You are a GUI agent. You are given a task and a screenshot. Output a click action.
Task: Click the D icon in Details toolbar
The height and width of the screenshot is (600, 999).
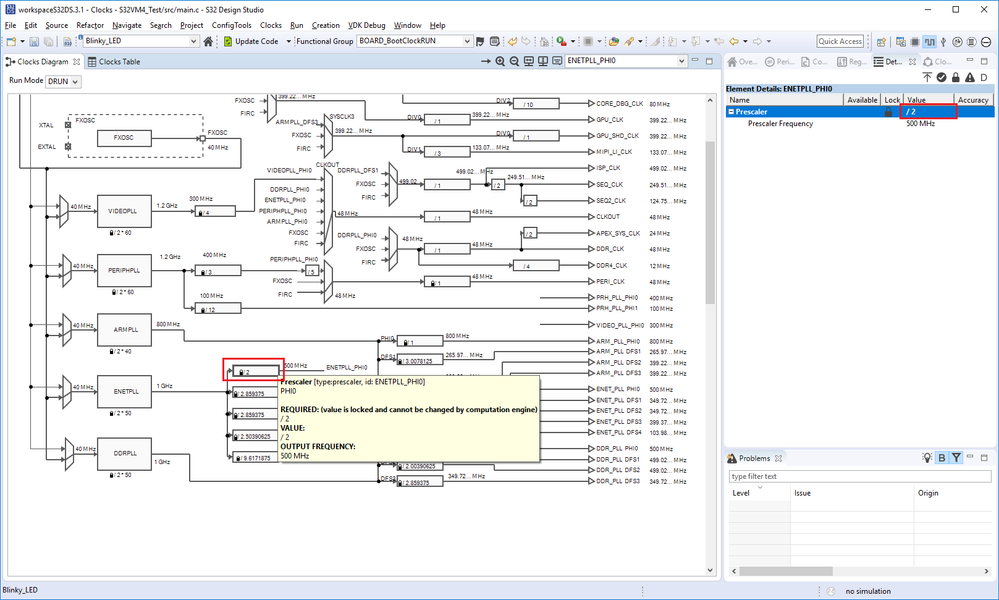pyautogui.click(x=984, y=77)
